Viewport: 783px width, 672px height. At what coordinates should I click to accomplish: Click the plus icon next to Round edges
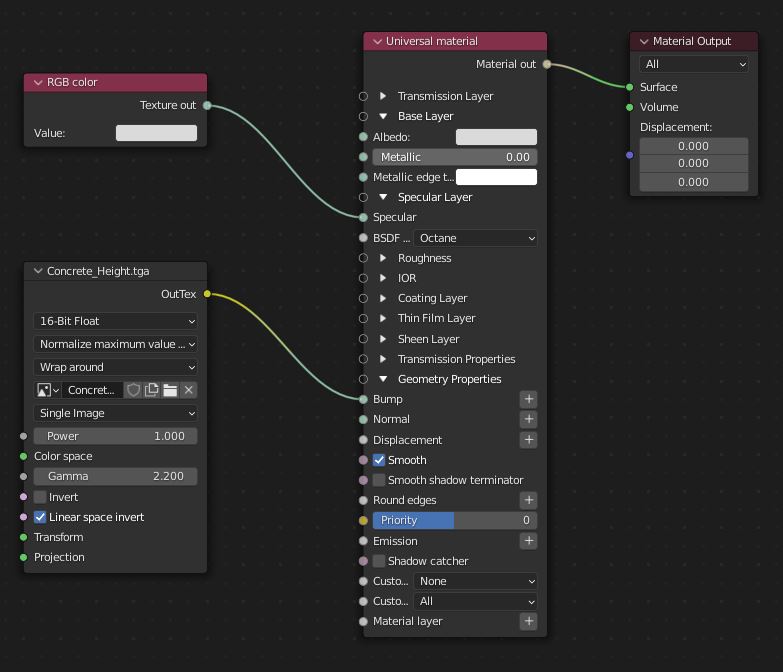(528, 500)
